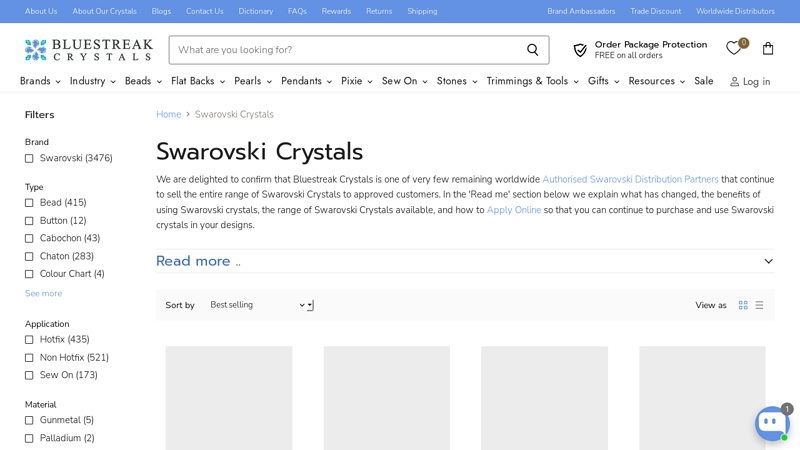Viewport: 800px width, 450px height.
Task: Open the Trade Discount link
Action: point(656,11)
